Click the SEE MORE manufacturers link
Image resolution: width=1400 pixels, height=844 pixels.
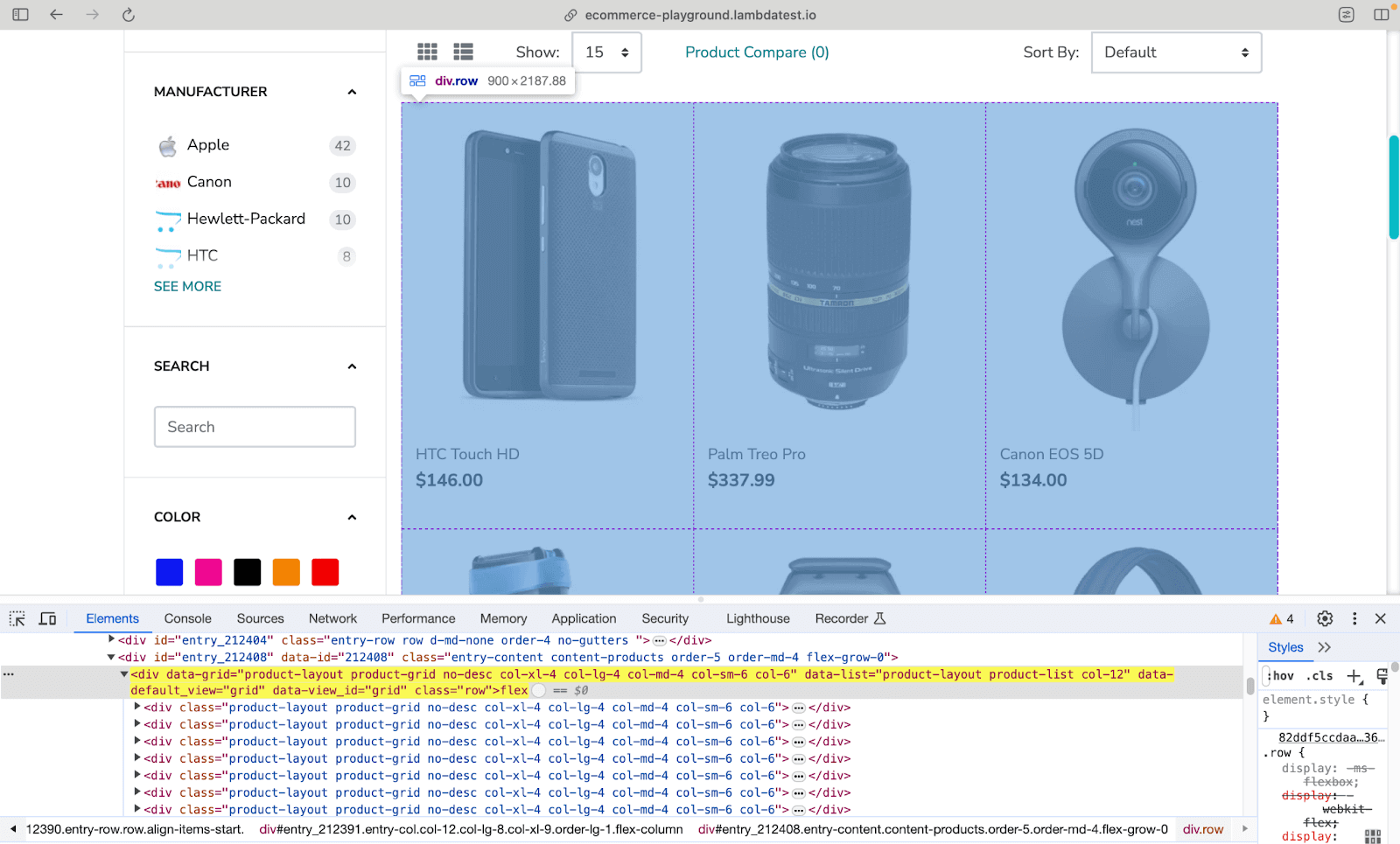coord(187,287)
